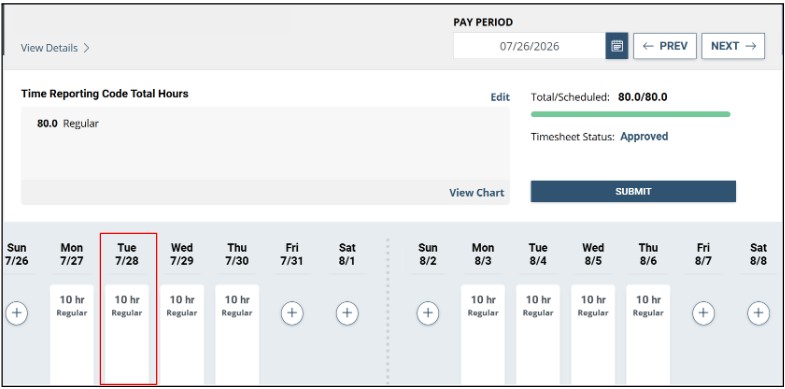Open Tue 8/4 10 hr Regular entry

(x=538, y=334)
